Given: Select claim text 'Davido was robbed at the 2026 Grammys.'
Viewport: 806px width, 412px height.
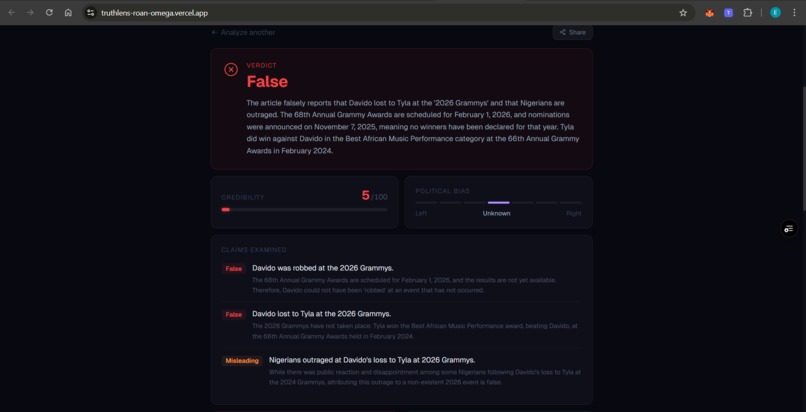Looking at the screenshot, I should (323, 268).
